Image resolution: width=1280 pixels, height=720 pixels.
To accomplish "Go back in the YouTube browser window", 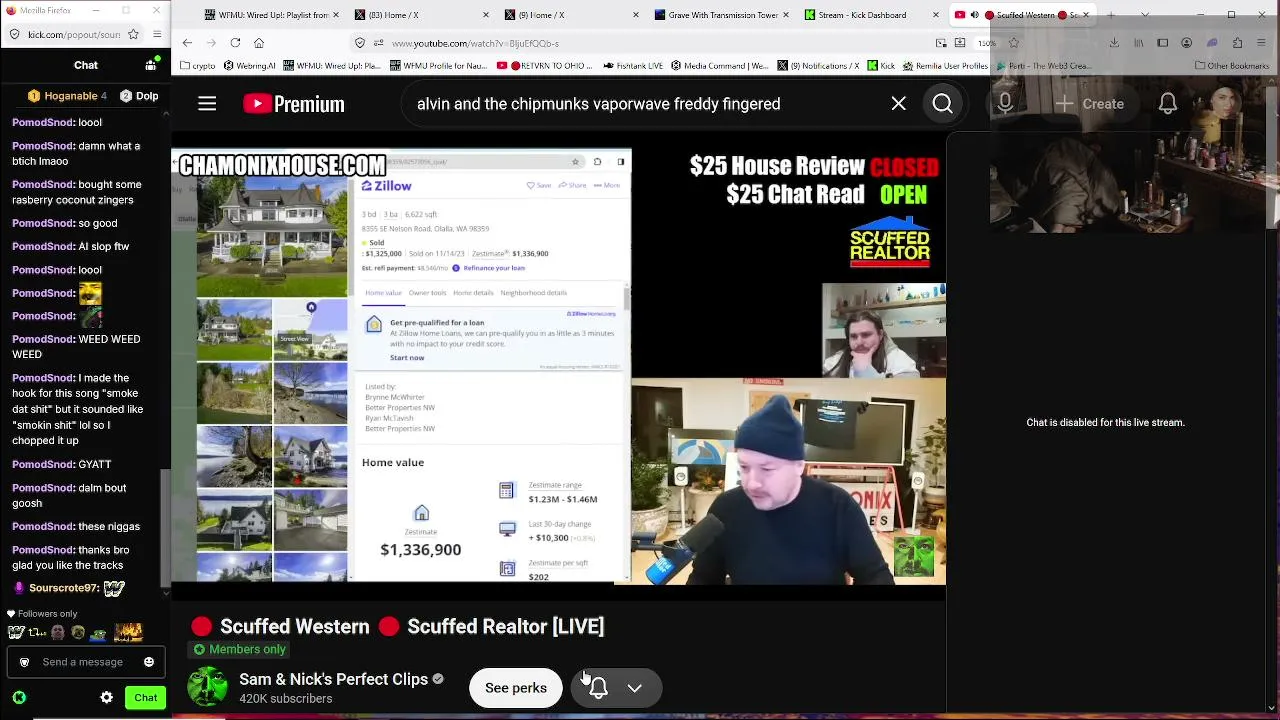I will [187, 43].
